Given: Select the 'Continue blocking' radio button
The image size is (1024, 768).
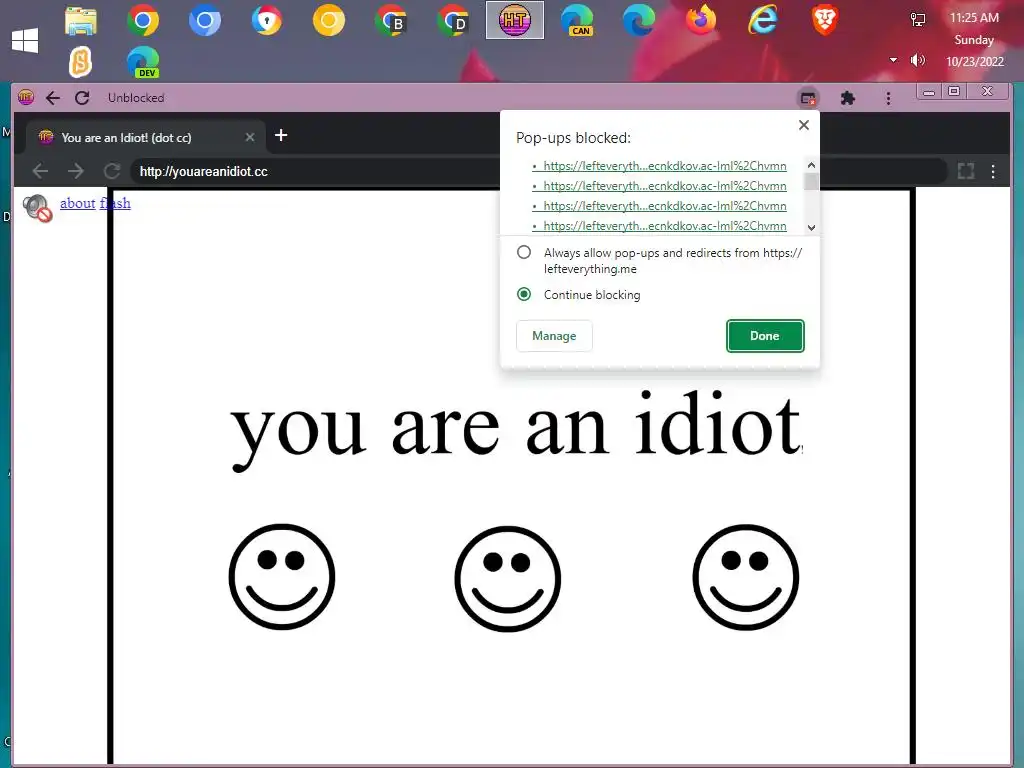Looking at the screenshot, I should pos(524,295).
